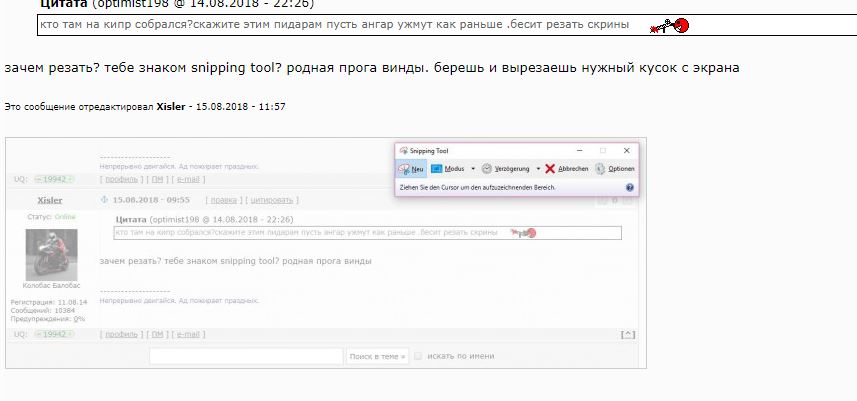Focus the topic search text field
Screen dimensions: 857x401
[246, 356]
